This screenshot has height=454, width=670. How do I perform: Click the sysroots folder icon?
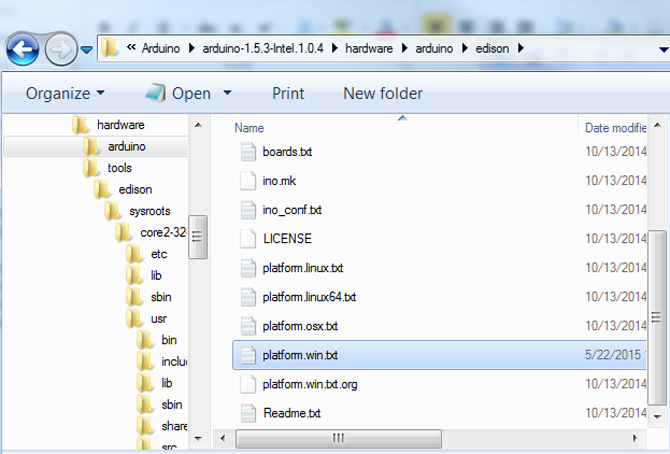pos(113,210)
